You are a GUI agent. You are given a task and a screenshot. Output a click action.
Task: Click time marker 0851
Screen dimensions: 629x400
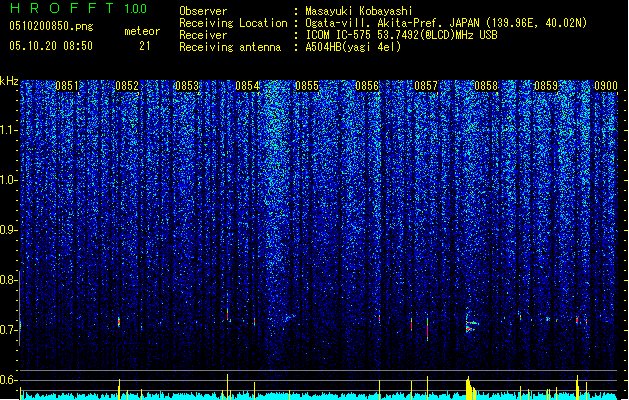pyautogui.click(x=67, y=86)
